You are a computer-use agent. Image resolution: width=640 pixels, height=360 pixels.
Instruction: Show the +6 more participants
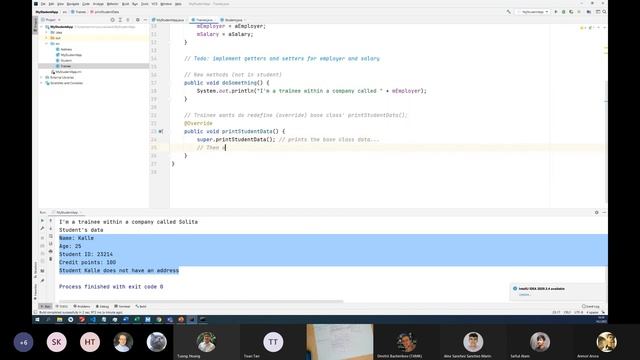pos(23,342)
